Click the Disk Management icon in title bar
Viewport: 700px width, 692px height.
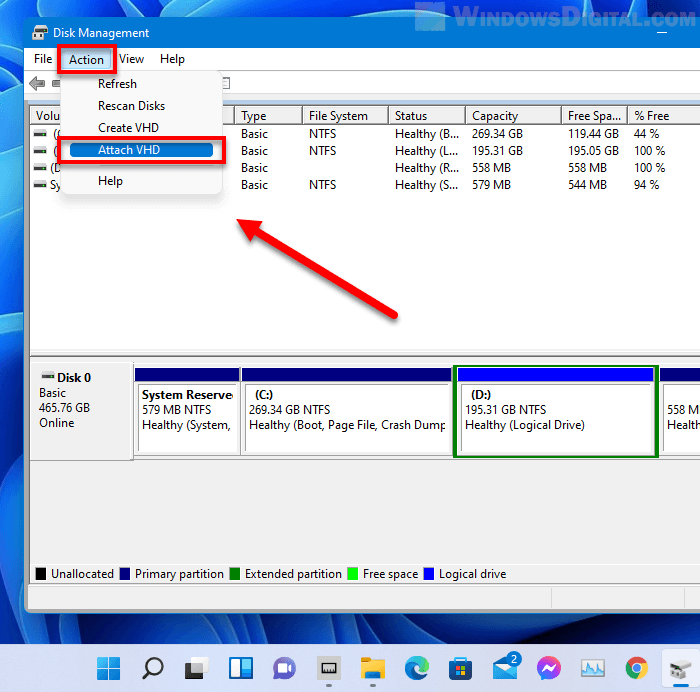tap(40, 33)
